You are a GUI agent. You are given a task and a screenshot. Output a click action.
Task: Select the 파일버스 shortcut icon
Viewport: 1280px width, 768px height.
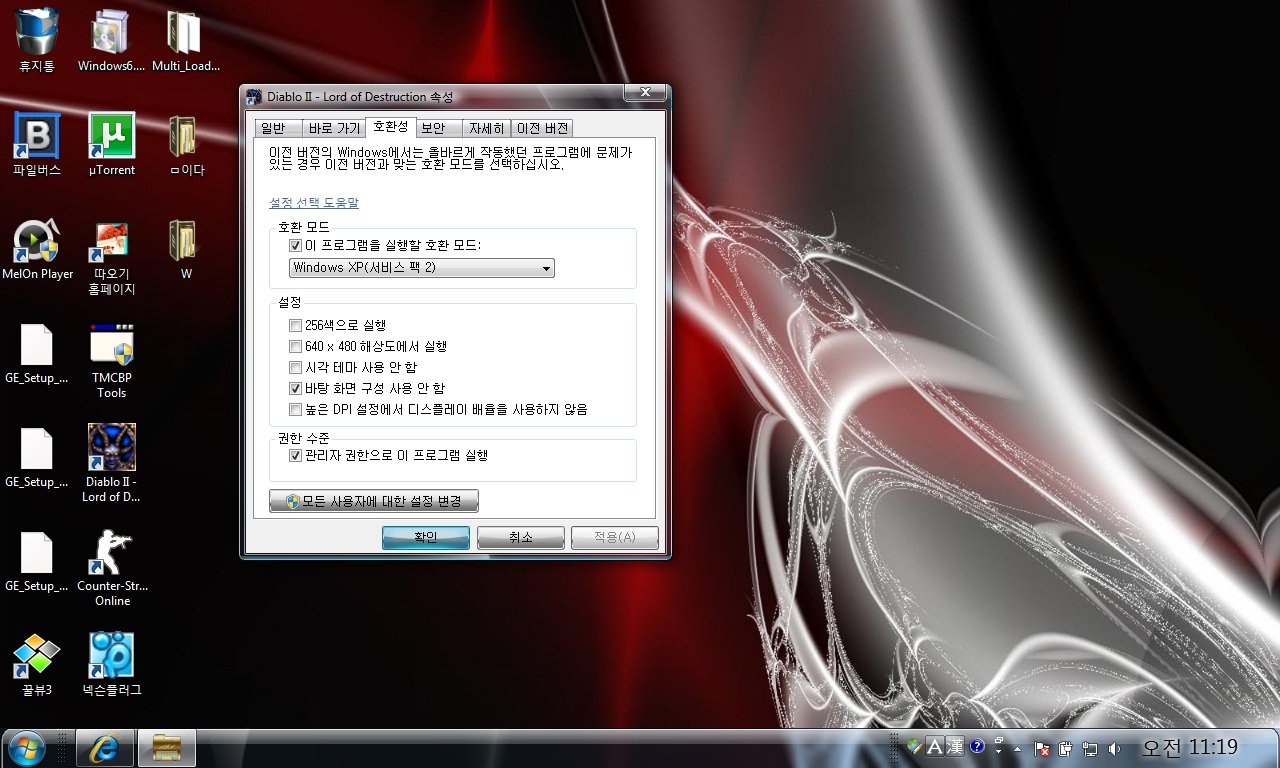click(x=37, y=144)
